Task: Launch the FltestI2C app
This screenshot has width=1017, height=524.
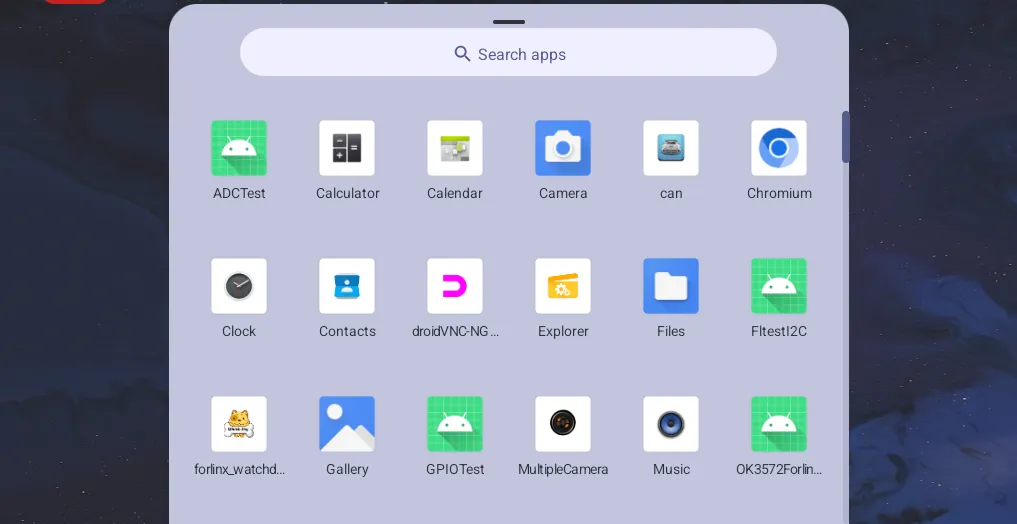Action: click(x=779, y=286)
